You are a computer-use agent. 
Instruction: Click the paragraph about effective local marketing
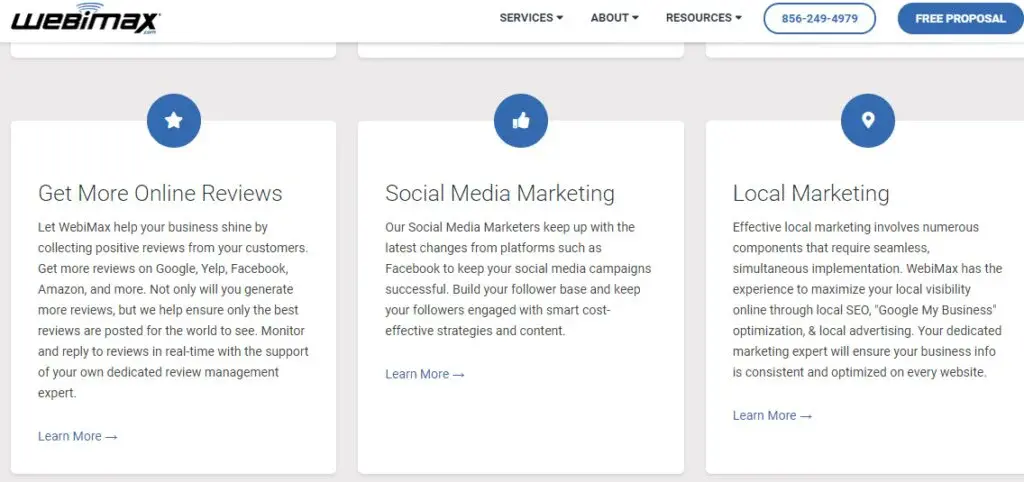pos(867,300)
